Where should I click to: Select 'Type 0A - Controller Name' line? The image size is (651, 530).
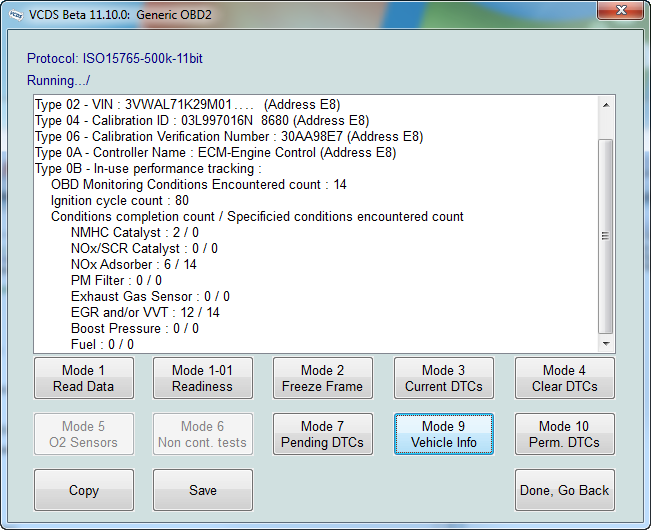pyautogui.click(x=215, y=152)
